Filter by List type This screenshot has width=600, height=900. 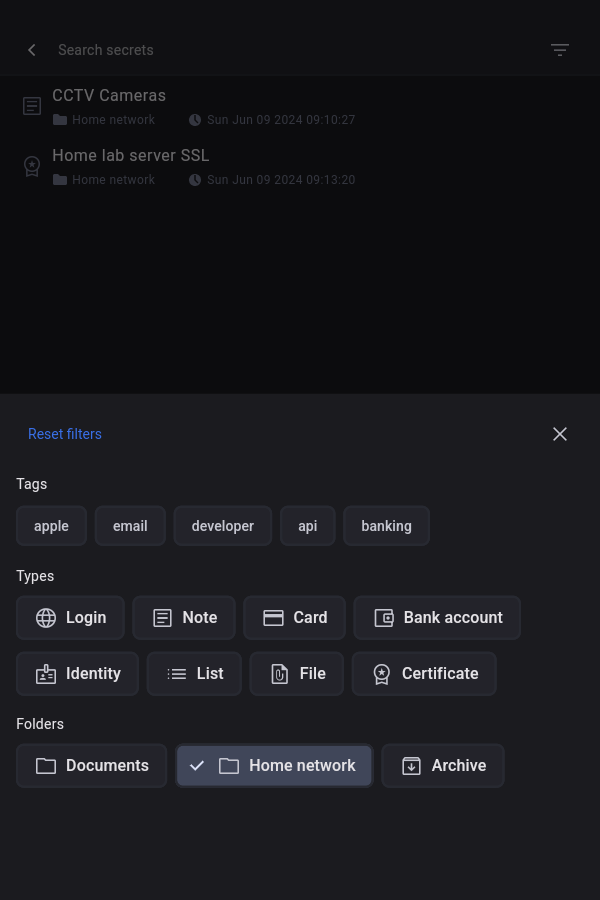click(x=194, y=674)
